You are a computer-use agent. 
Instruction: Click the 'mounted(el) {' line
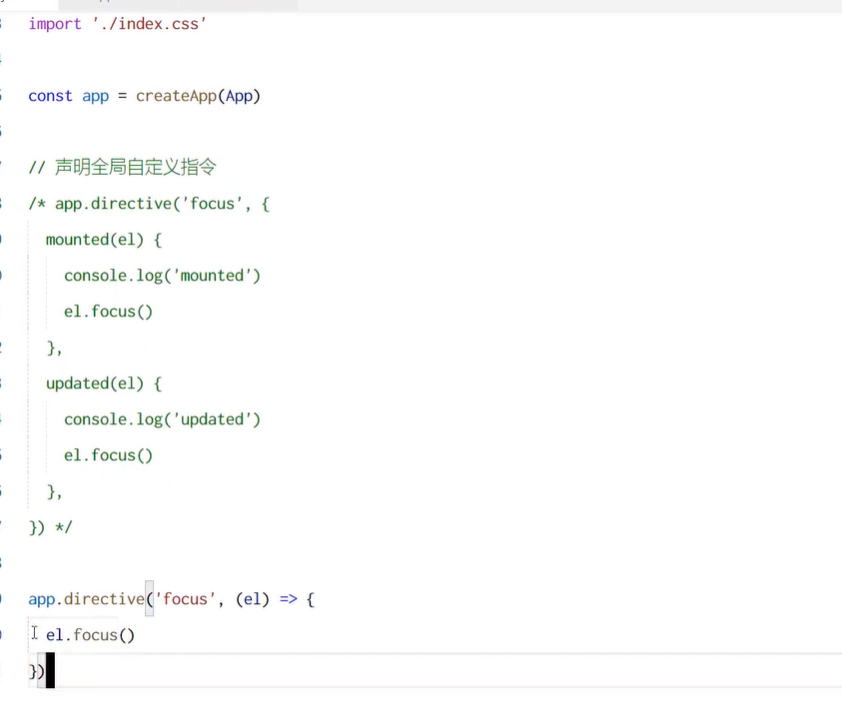104,240
